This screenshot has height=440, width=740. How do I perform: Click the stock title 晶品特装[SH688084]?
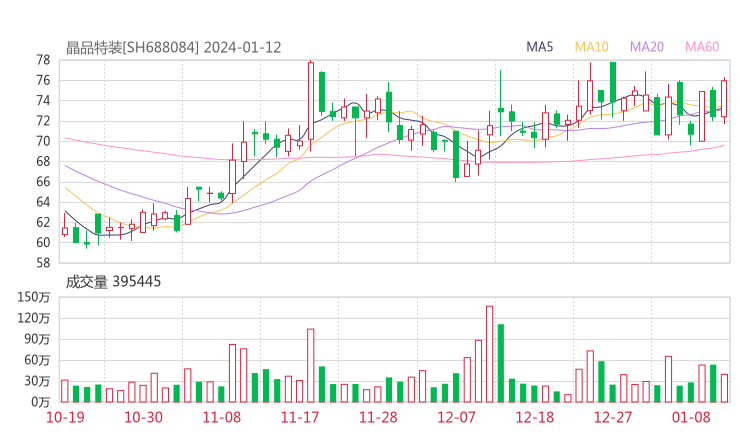132,48
